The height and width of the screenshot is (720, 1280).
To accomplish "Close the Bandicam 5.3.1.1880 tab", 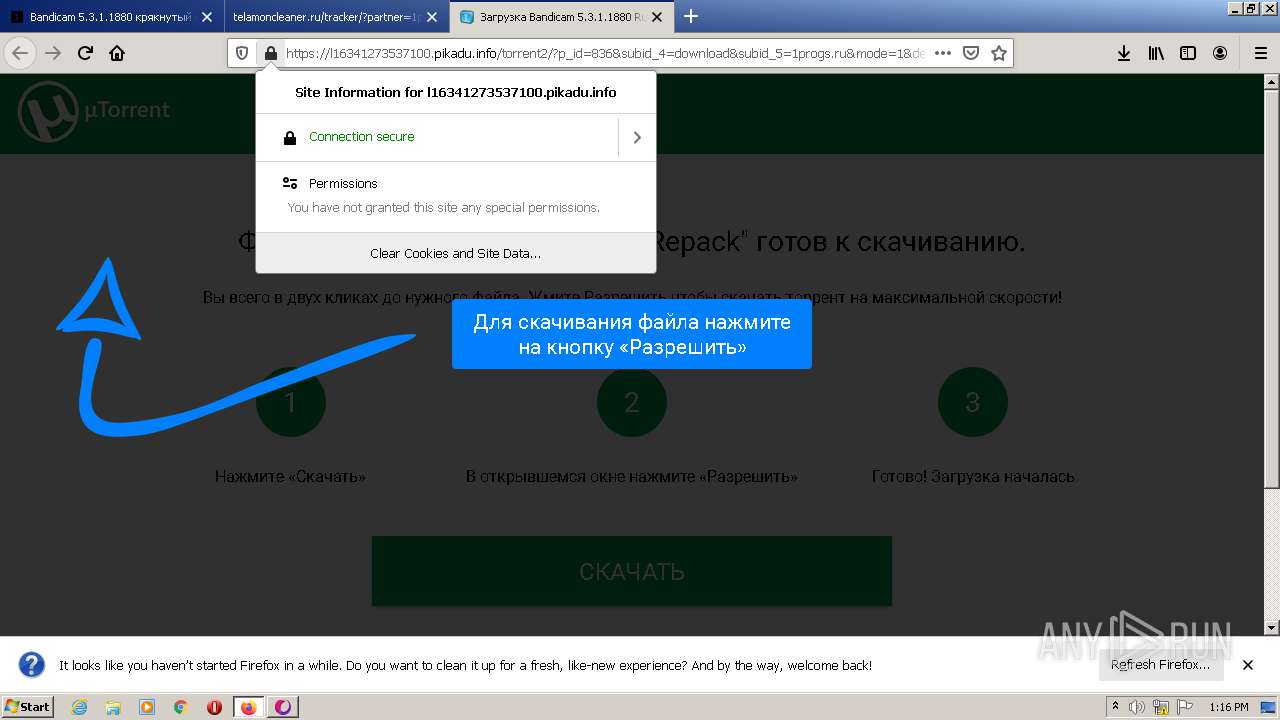I will 206,17.
